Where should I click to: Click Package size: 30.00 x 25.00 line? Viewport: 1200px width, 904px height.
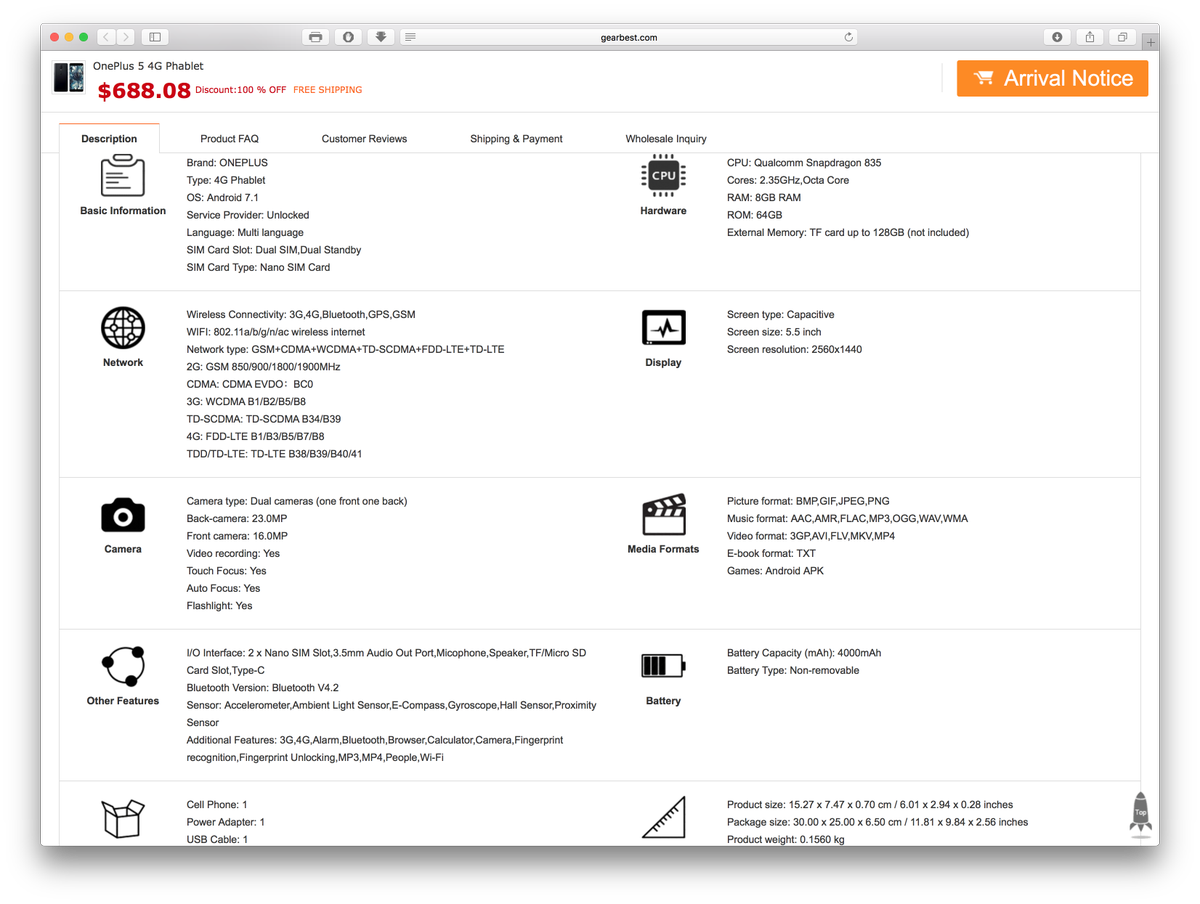tap(877, 822)
